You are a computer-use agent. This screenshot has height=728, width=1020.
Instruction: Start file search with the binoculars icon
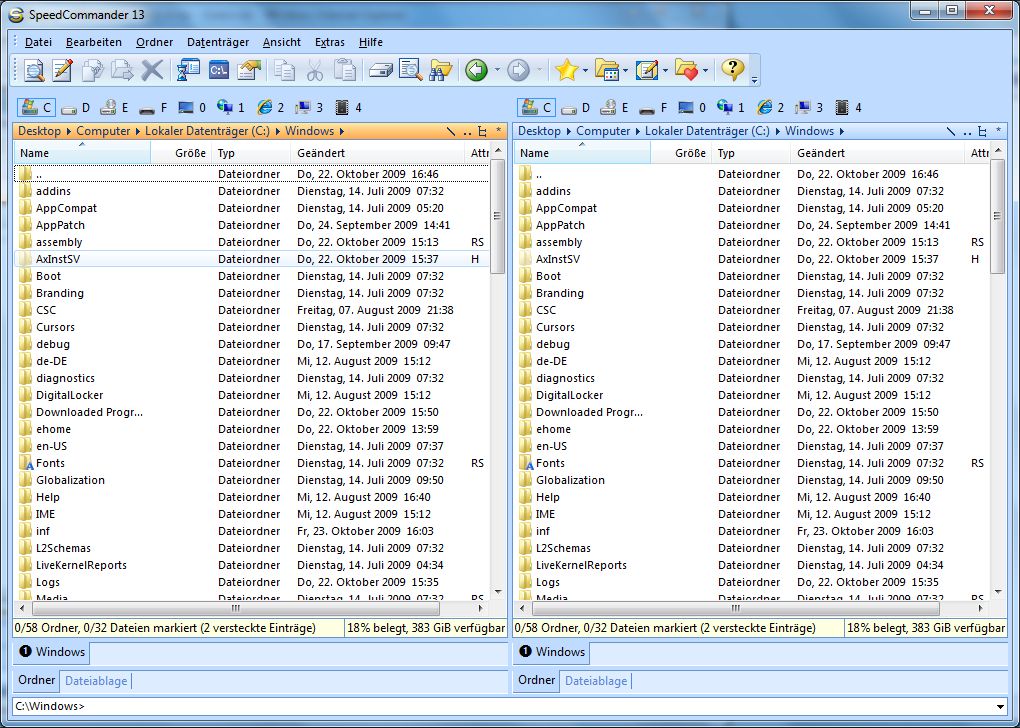(437, 70)
